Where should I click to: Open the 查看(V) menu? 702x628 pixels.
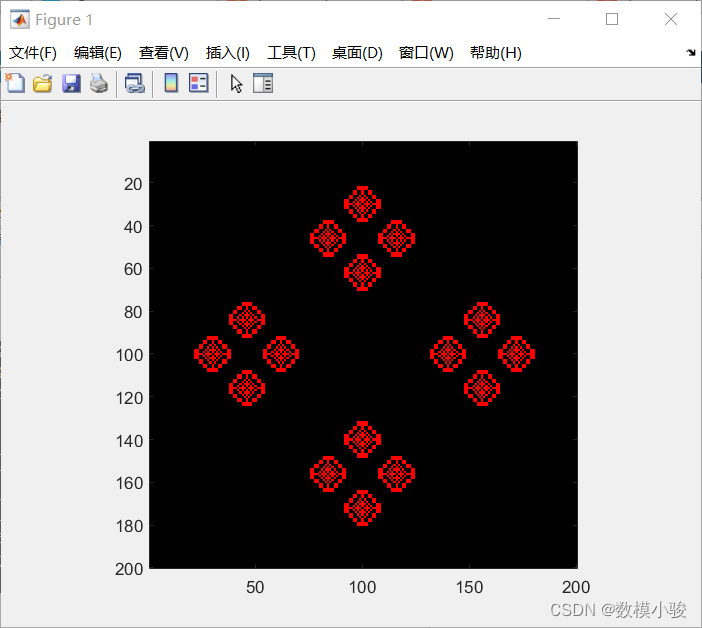click(x=163, y=53)
